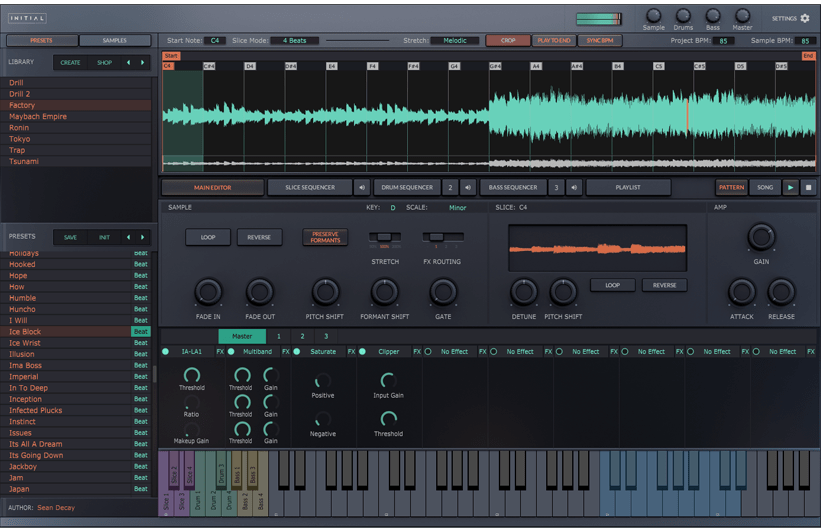
Task: Mute the Drum Sequencer speaker icon
Action: click(x=468, y=187)
